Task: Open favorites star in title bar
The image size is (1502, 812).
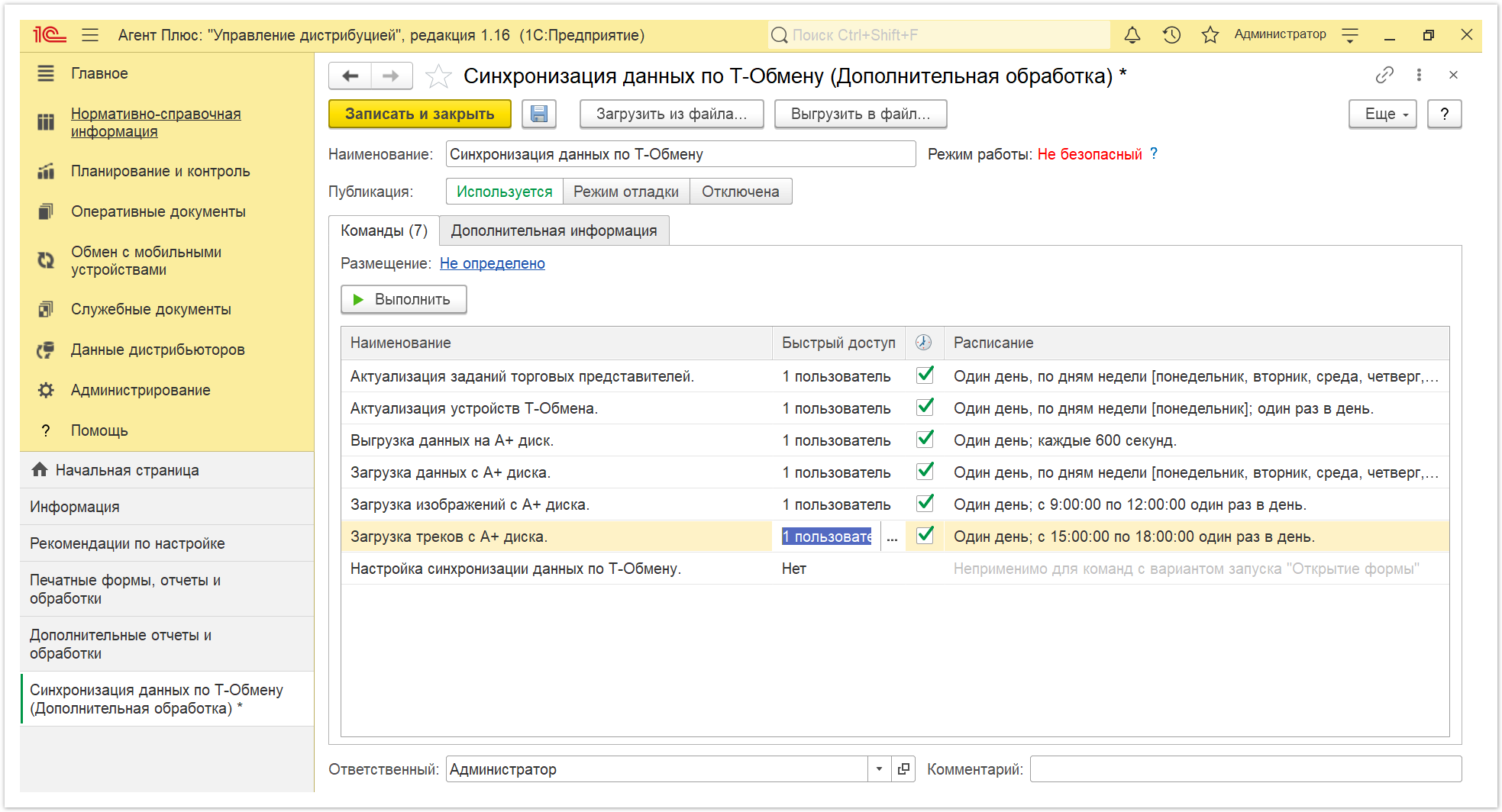Action: pyautogui.click(x=1210, y=35)
